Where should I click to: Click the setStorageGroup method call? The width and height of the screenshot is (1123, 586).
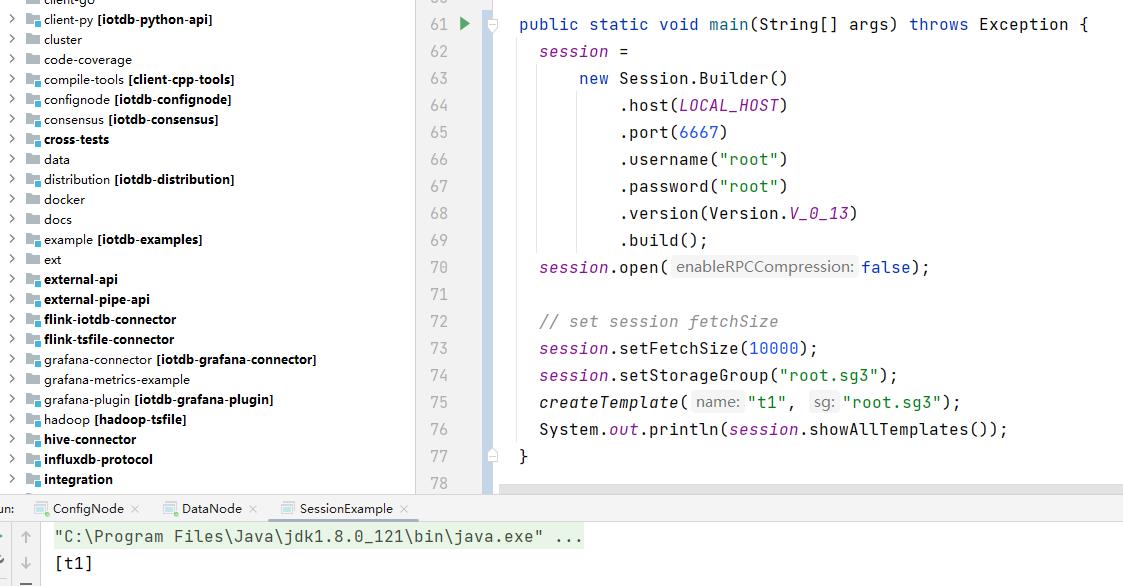[693, 375]
